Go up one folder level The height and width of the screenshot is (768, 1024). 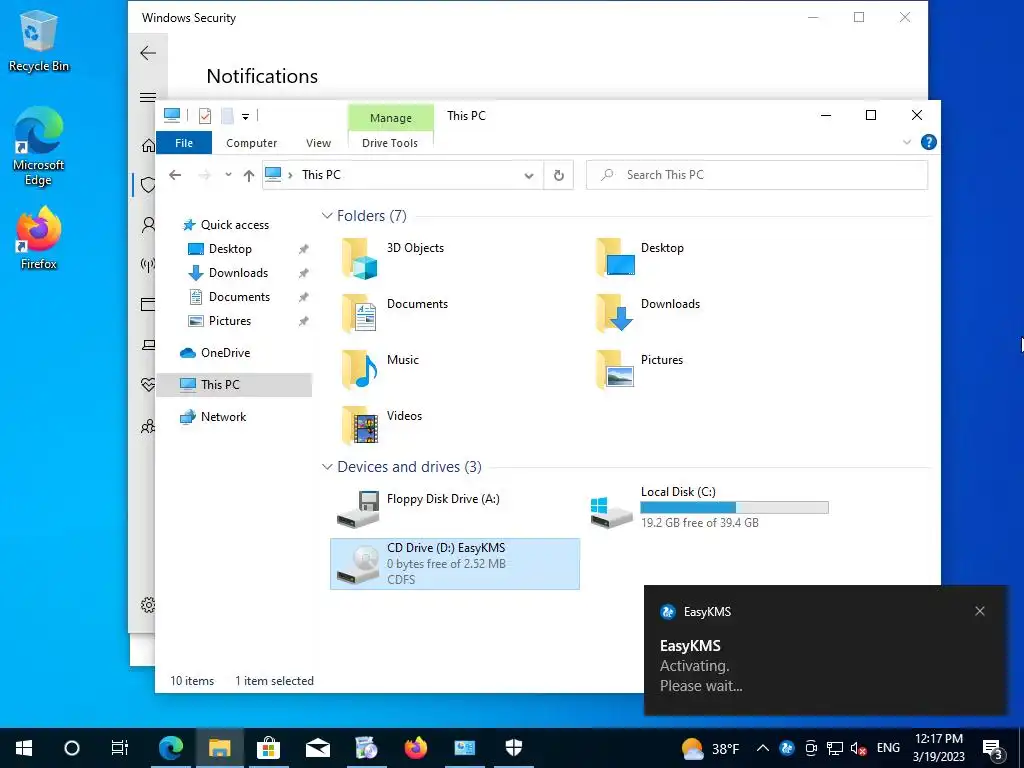coord(248,175)
